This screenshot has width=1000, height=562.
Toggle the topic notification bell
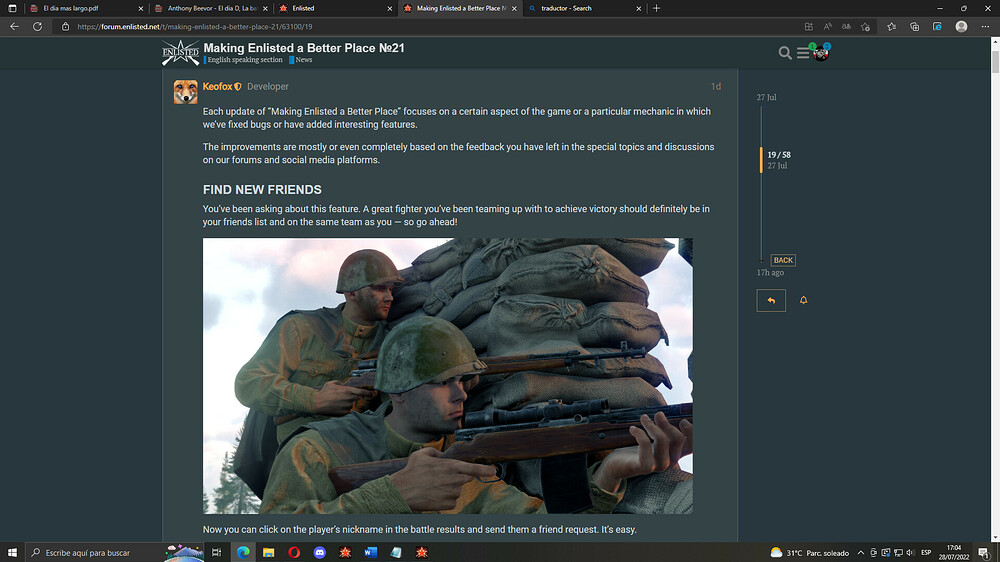click(804, 300)
